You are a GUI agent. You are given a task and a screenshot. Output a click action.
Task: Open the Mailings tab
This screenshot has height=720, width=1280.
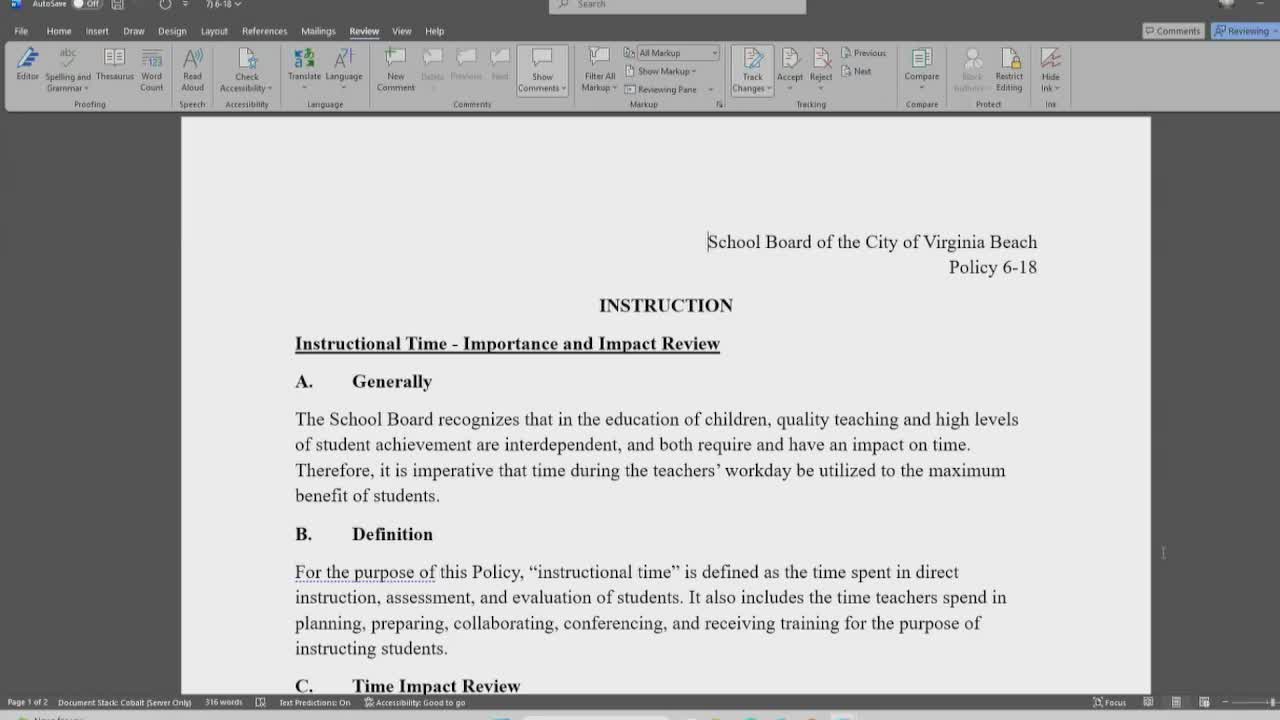(318, 31)
